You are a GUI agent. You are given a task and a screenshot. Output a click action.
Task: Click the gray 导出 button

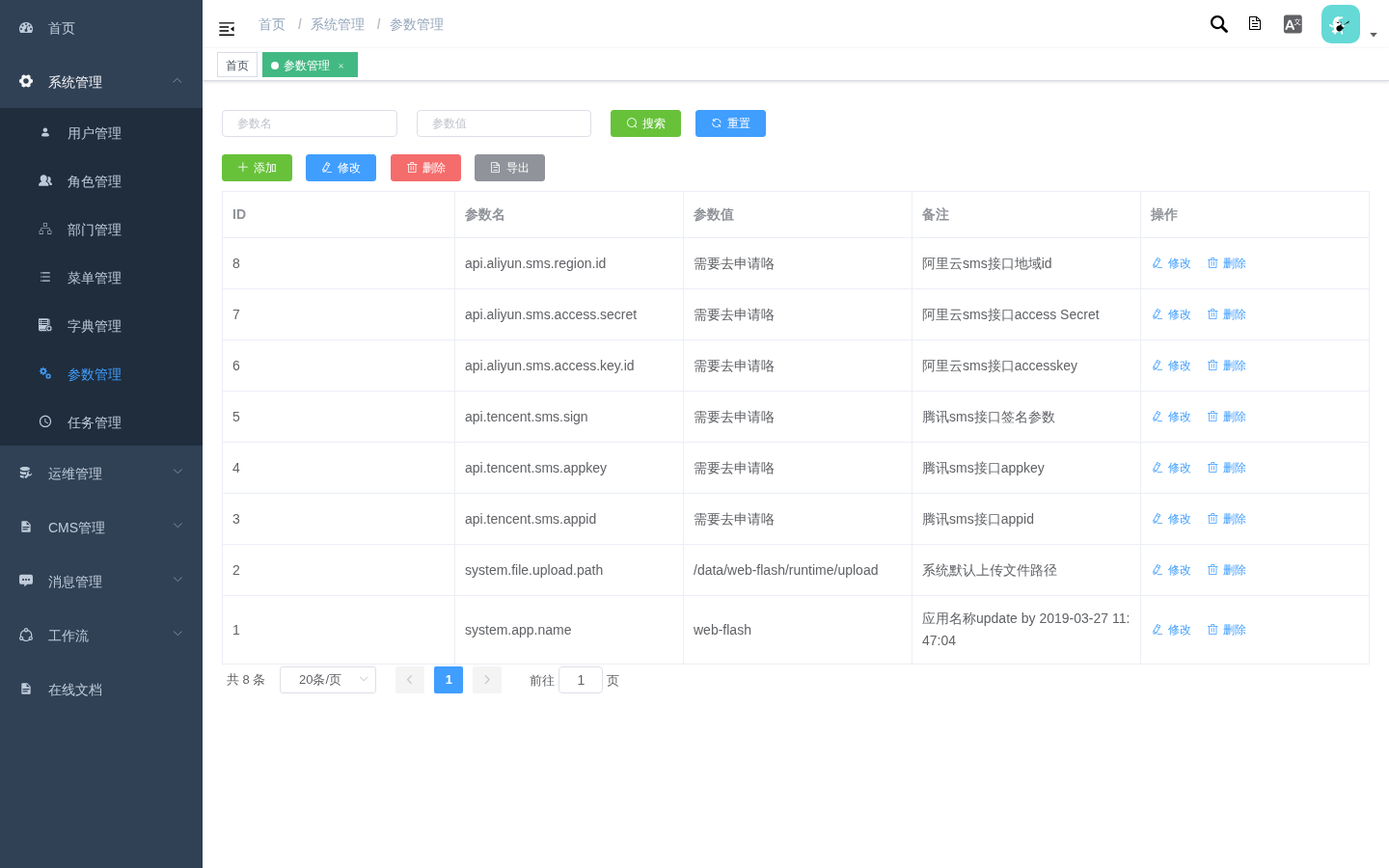coord(509,168)
